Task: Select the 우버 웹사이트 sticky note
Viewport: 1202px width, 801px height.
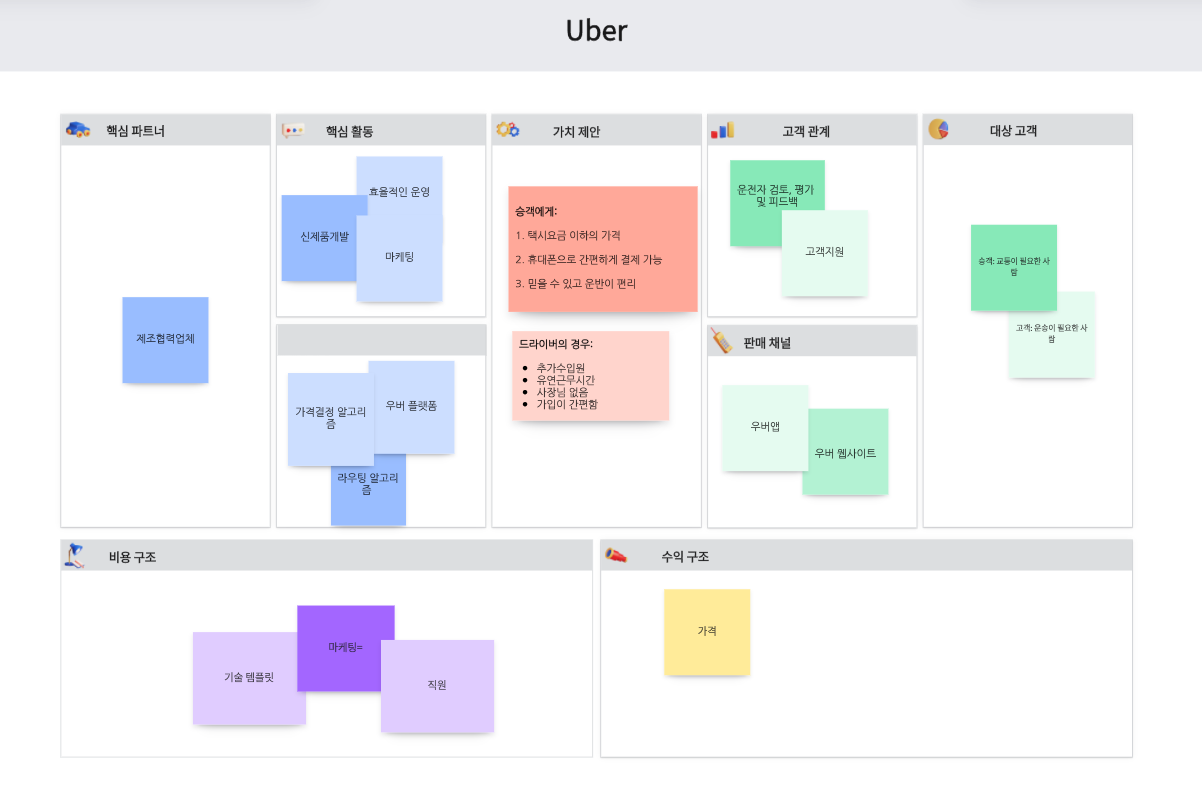Action: (x=846, y=452)
